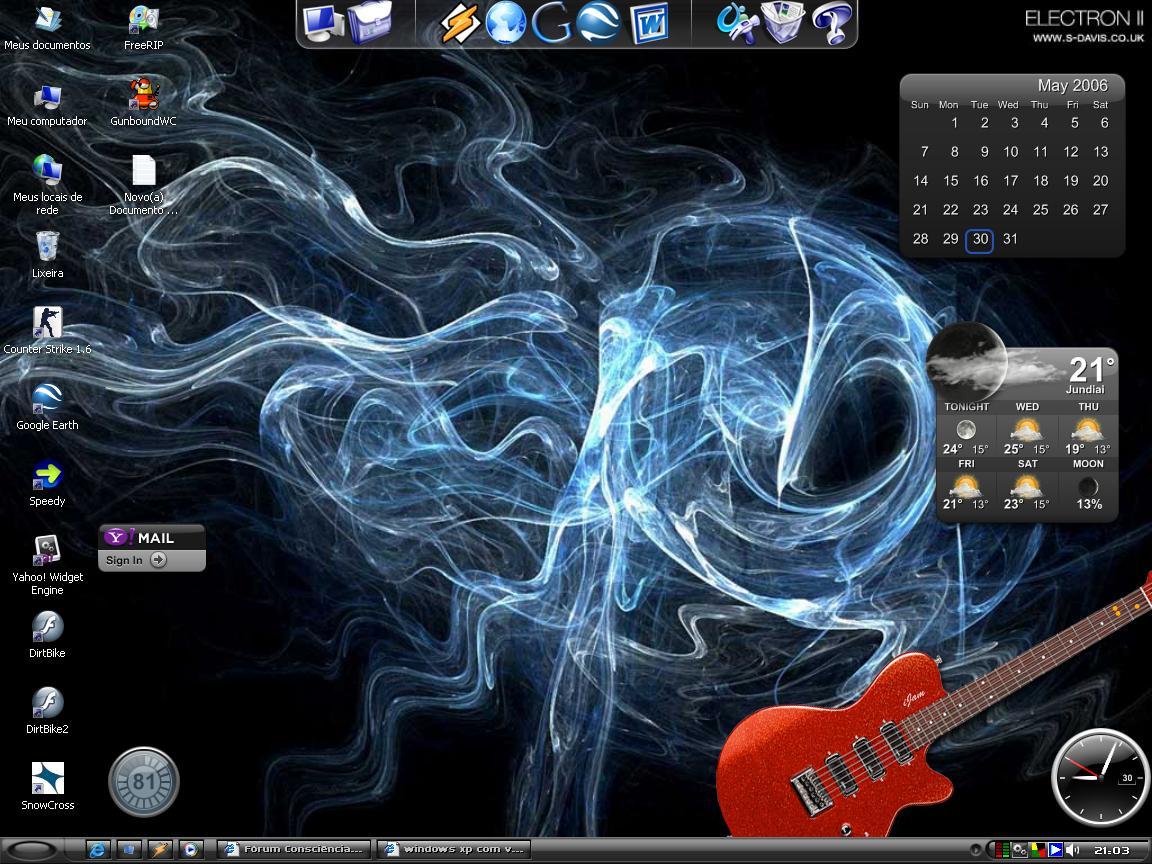Select date 31 in calendar widget

coord(1010,239)
